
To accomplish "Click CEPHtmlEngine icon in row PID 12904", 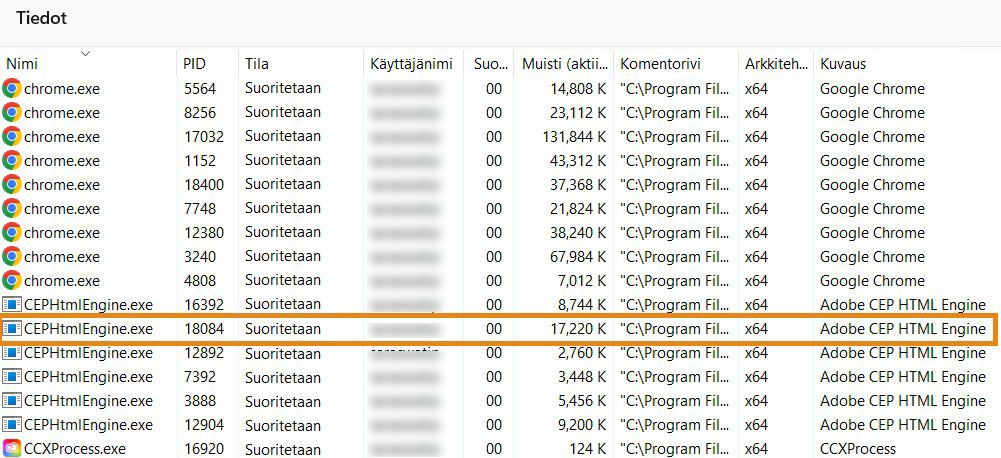I will (x=12, y=425).
